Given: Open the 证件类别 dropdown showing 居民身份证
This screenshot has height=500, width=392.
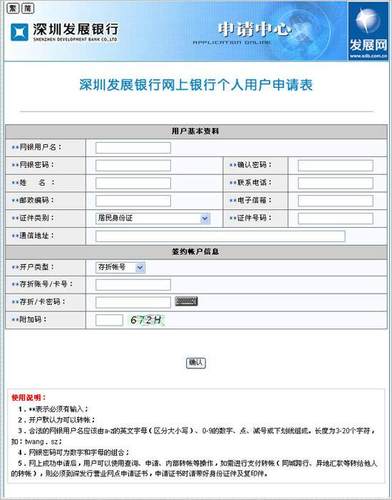Looking at the screenshot, I should pyautogui.click(x=153, y=218).
